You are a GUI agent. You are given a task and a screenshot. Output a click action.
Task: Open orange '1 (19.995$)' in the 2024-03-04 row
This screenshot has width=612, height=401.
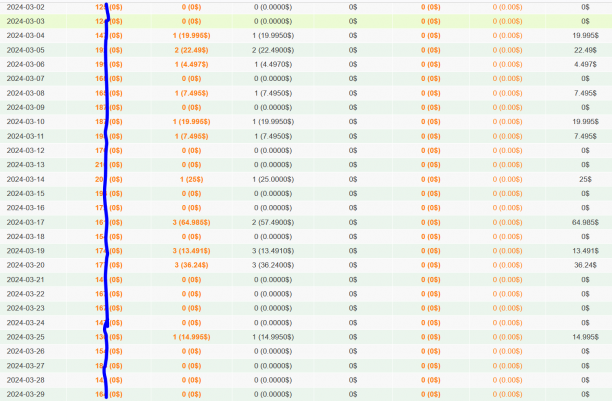[x=191, y=36]
